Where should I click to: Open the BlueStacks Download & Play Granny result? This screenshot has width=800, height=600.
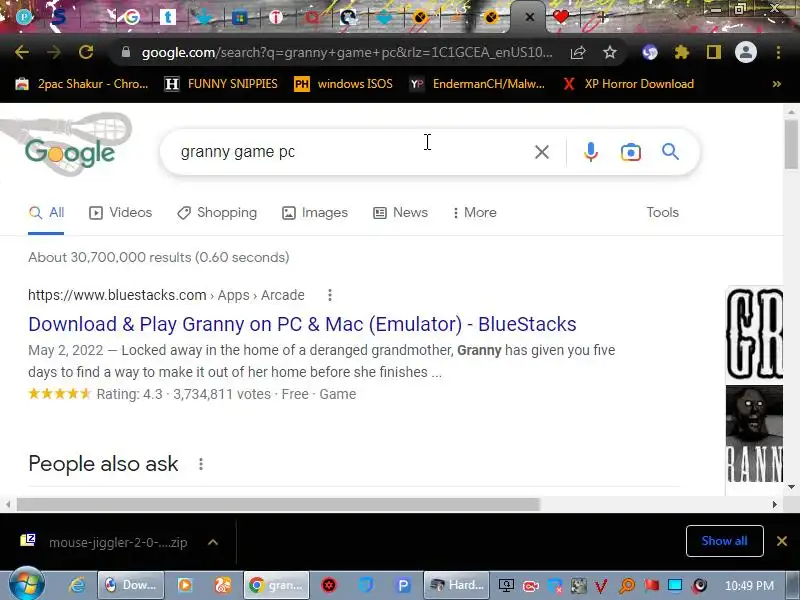[x=302, y=324]
